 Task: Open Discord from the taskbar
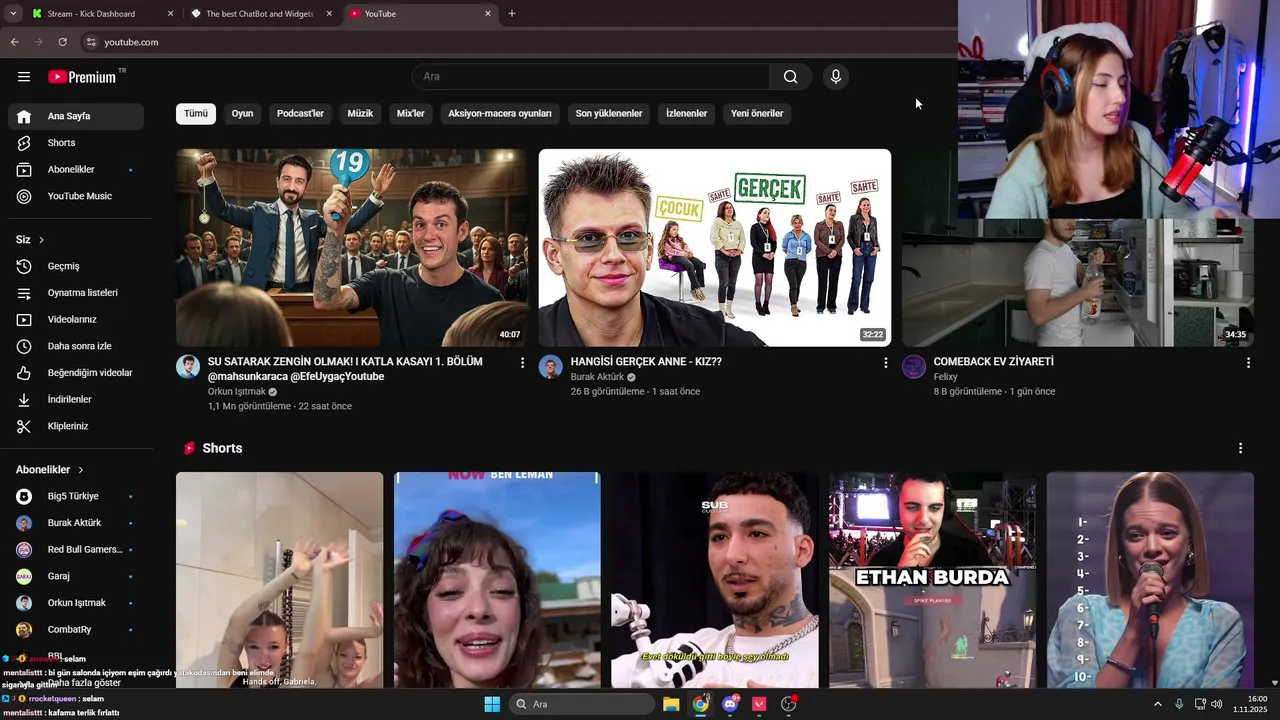(x=730, y=704)
